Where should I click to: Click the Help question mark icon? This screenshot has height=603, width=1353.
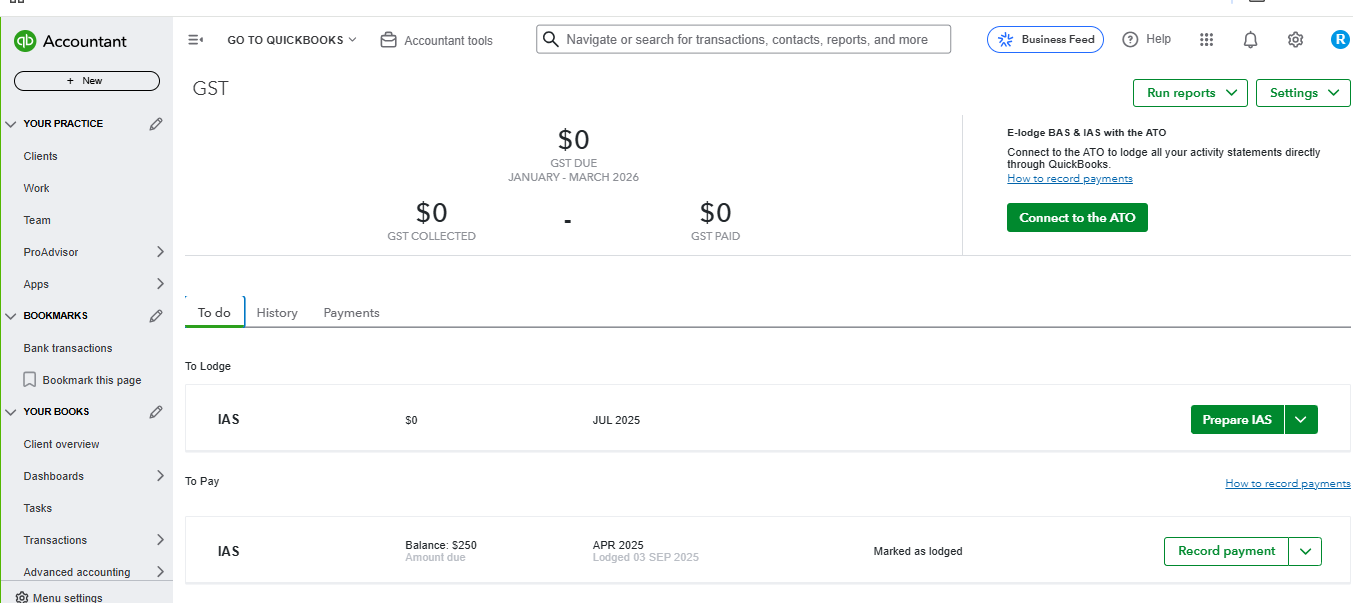pos(1131,40)
